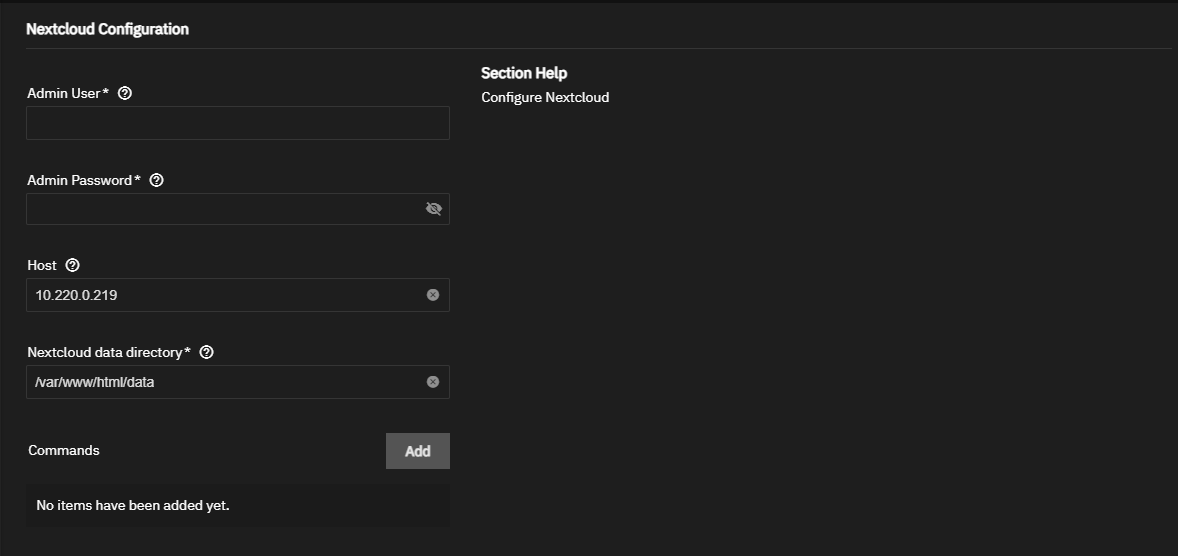
Task: Focus the Admin User text field
Action: point(237,123)
